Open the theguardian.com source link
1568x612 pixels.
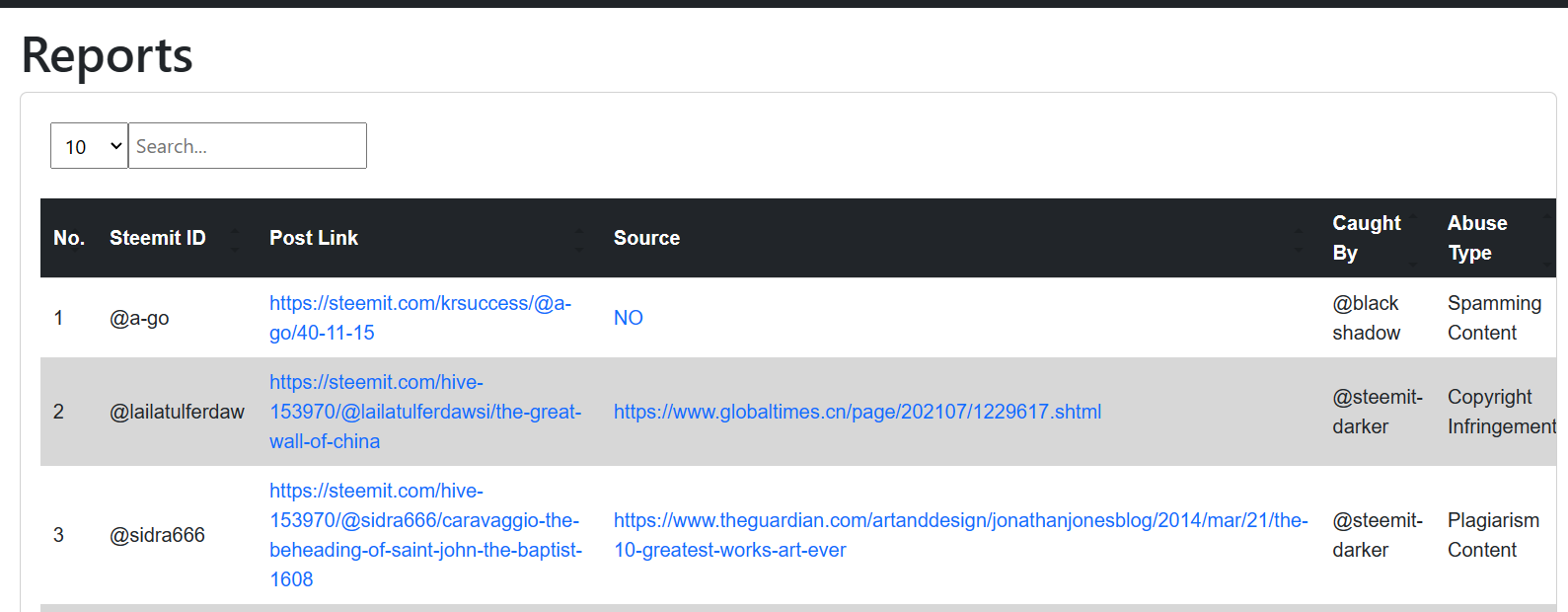pos(961,535)
